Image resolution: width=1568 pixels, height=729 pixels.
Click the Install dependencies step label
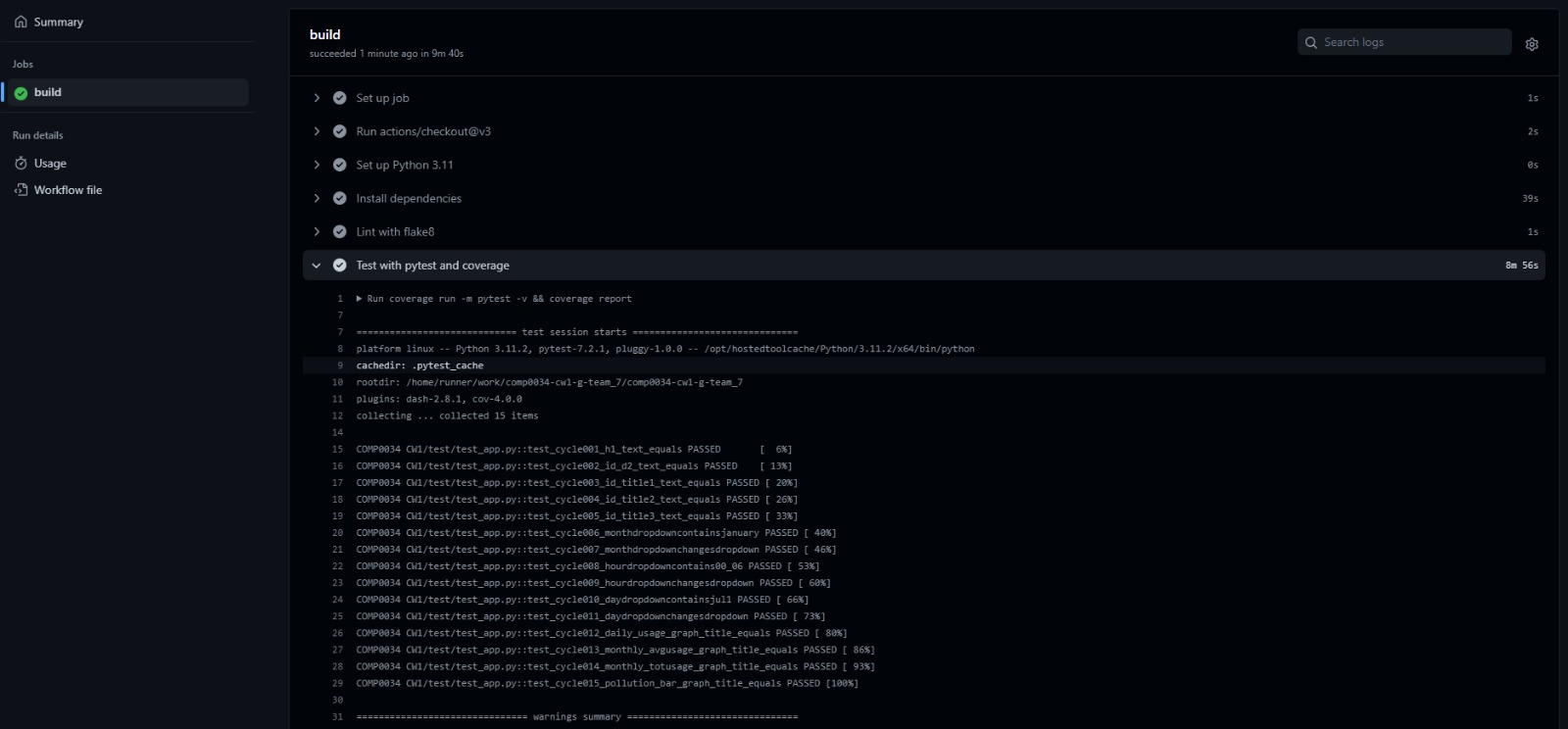[409, 198]
